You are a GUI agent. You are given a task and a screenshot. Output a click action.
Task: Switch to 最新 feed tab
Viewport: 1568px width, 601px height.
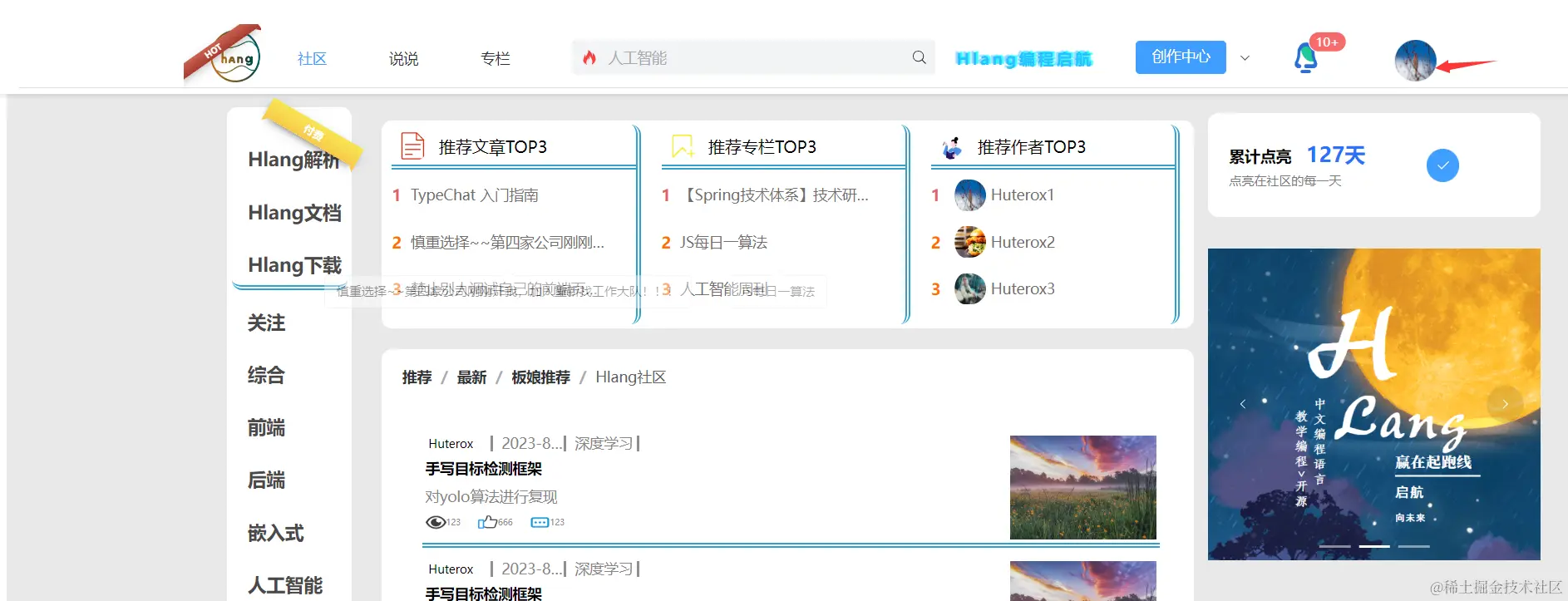click(x=471, y=377)
